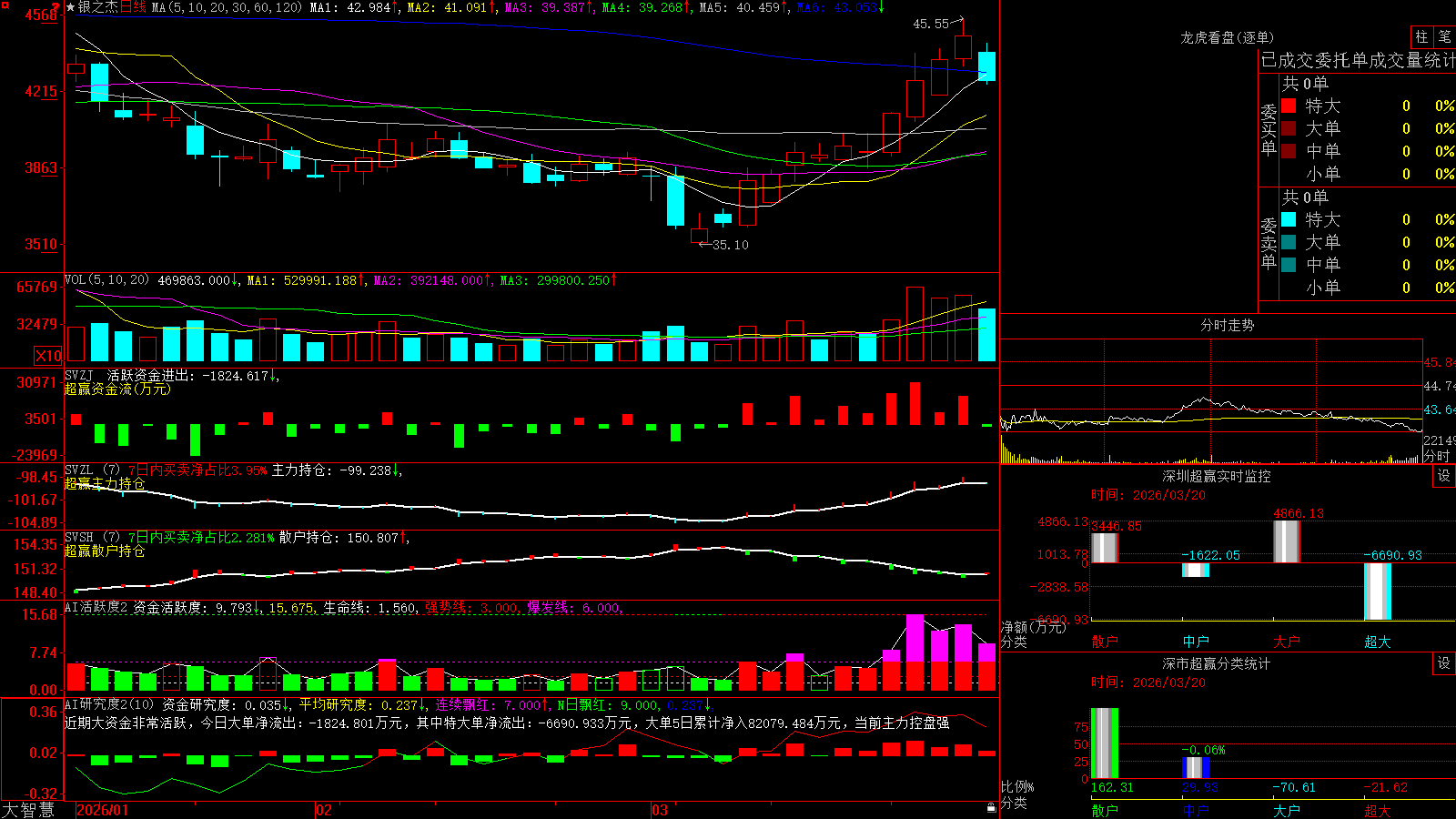Switch 龙虎看盘 to 柱 bar view
The width and height of the screenshot is (1456, 819).
[1421, 36]
